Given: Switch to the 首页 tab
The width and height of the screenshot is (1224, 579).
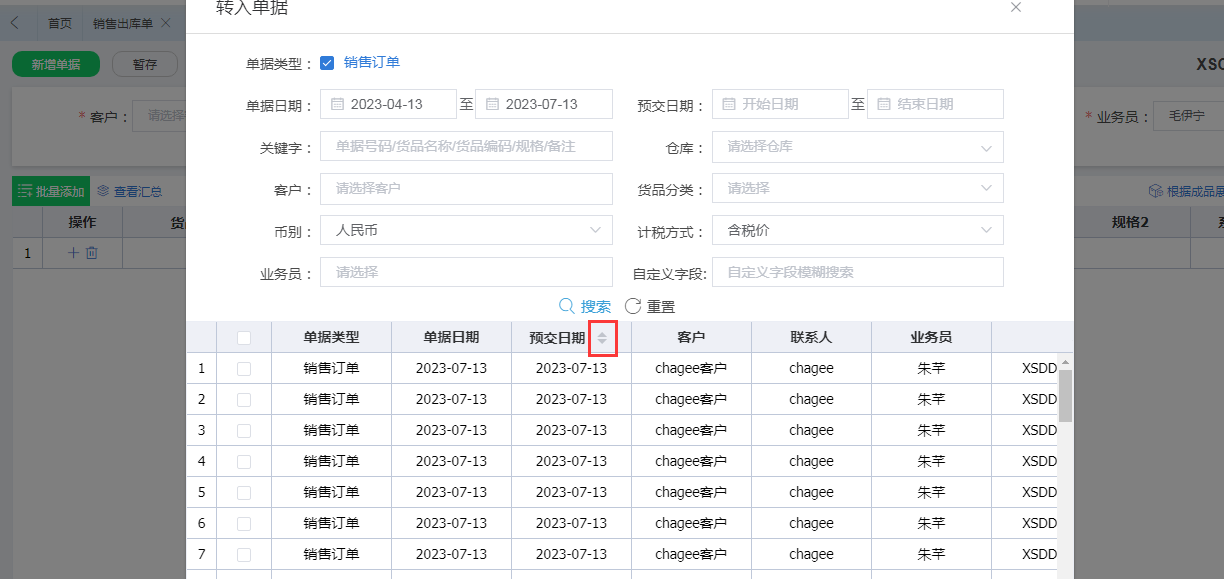Looking at the screenshot, I should 60,23.
